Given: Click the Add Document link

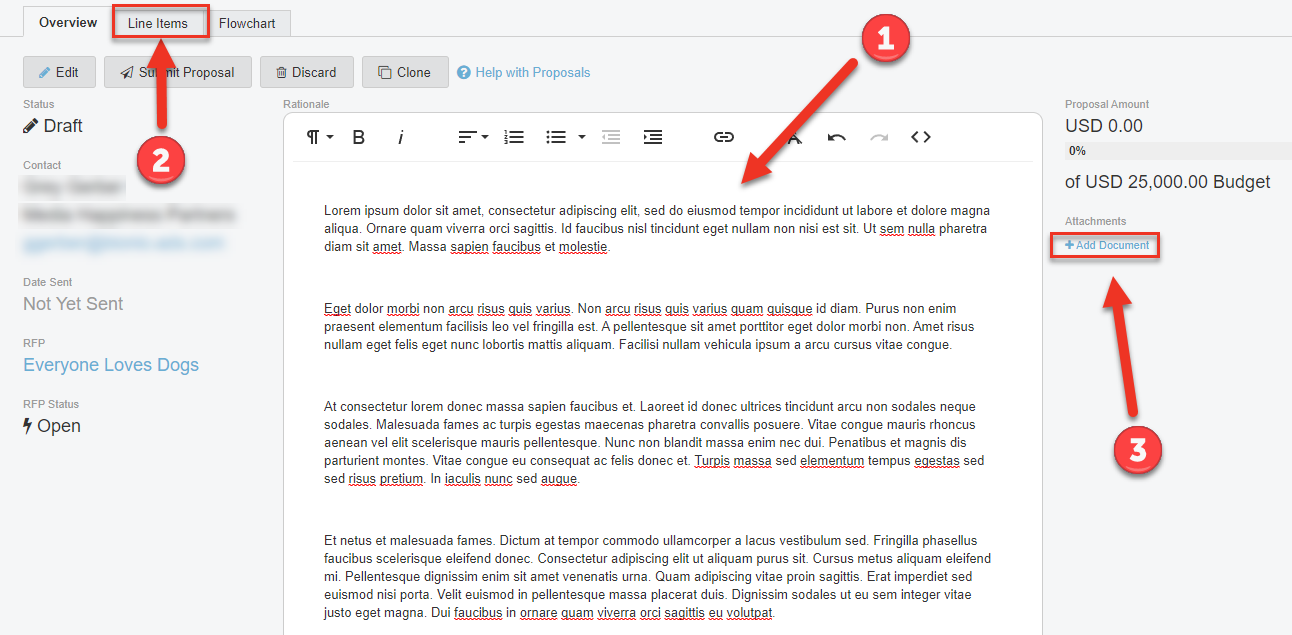Looking at the screenshot, I should point(1106,245).
